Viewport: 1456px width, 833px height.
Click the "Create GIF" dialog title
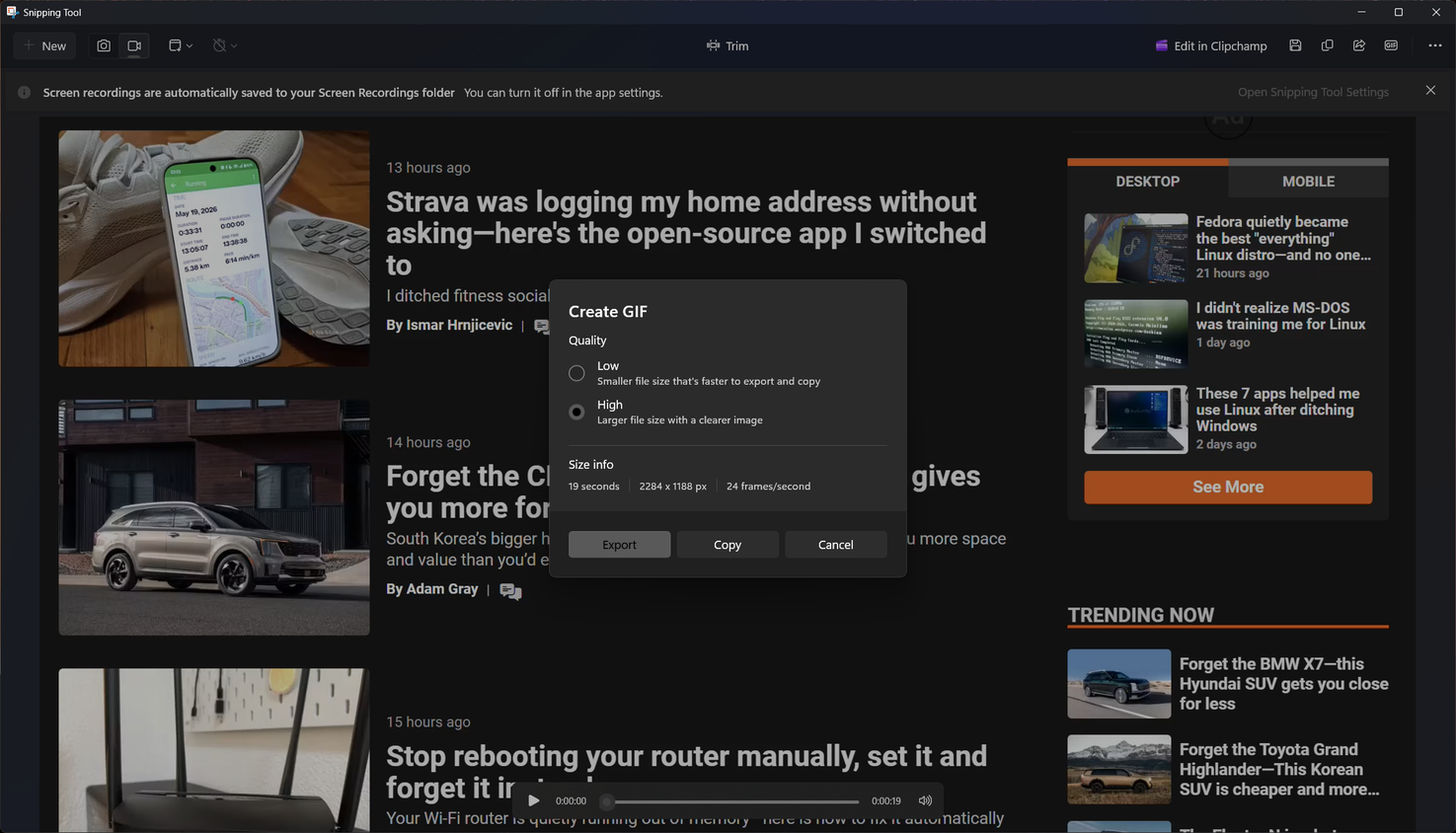(x=608, y=312)
